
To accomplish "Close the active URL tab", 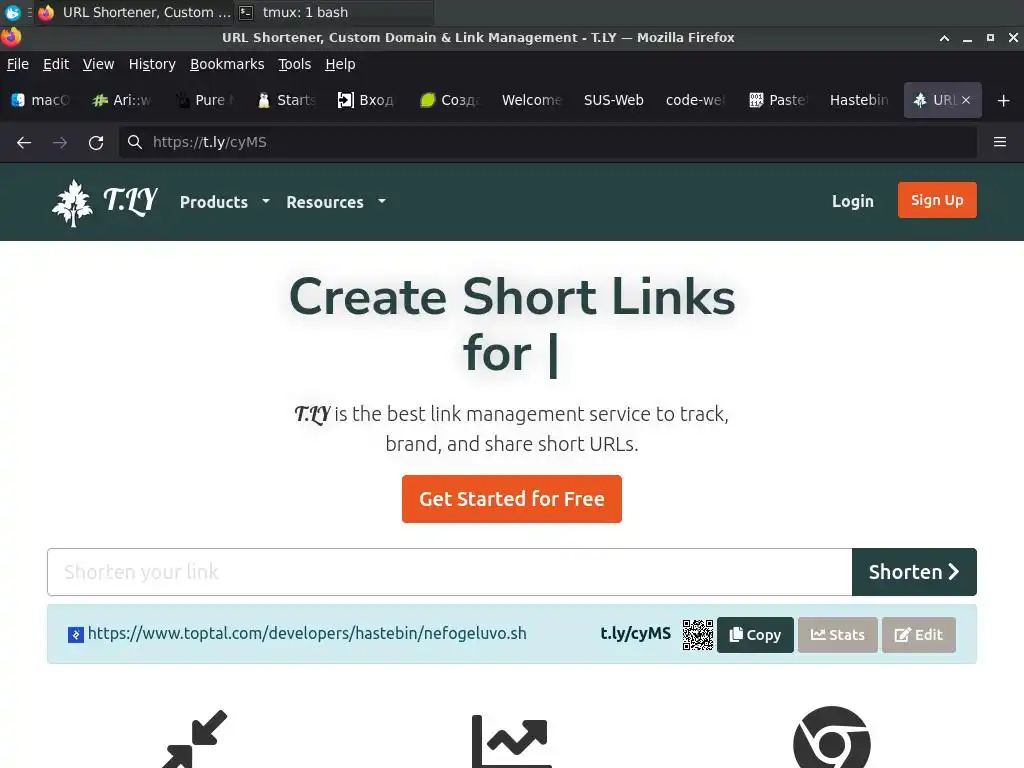I will (966, 100).
